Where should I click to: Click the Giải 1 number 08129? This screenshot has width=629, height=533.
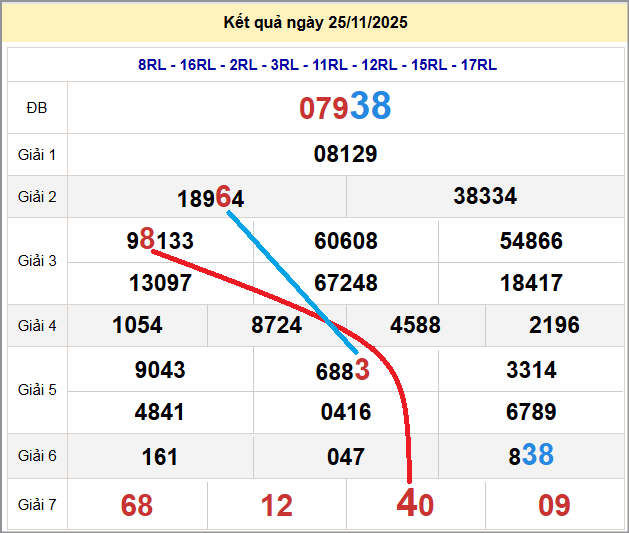pyautogui.click(x=345, y=154)
